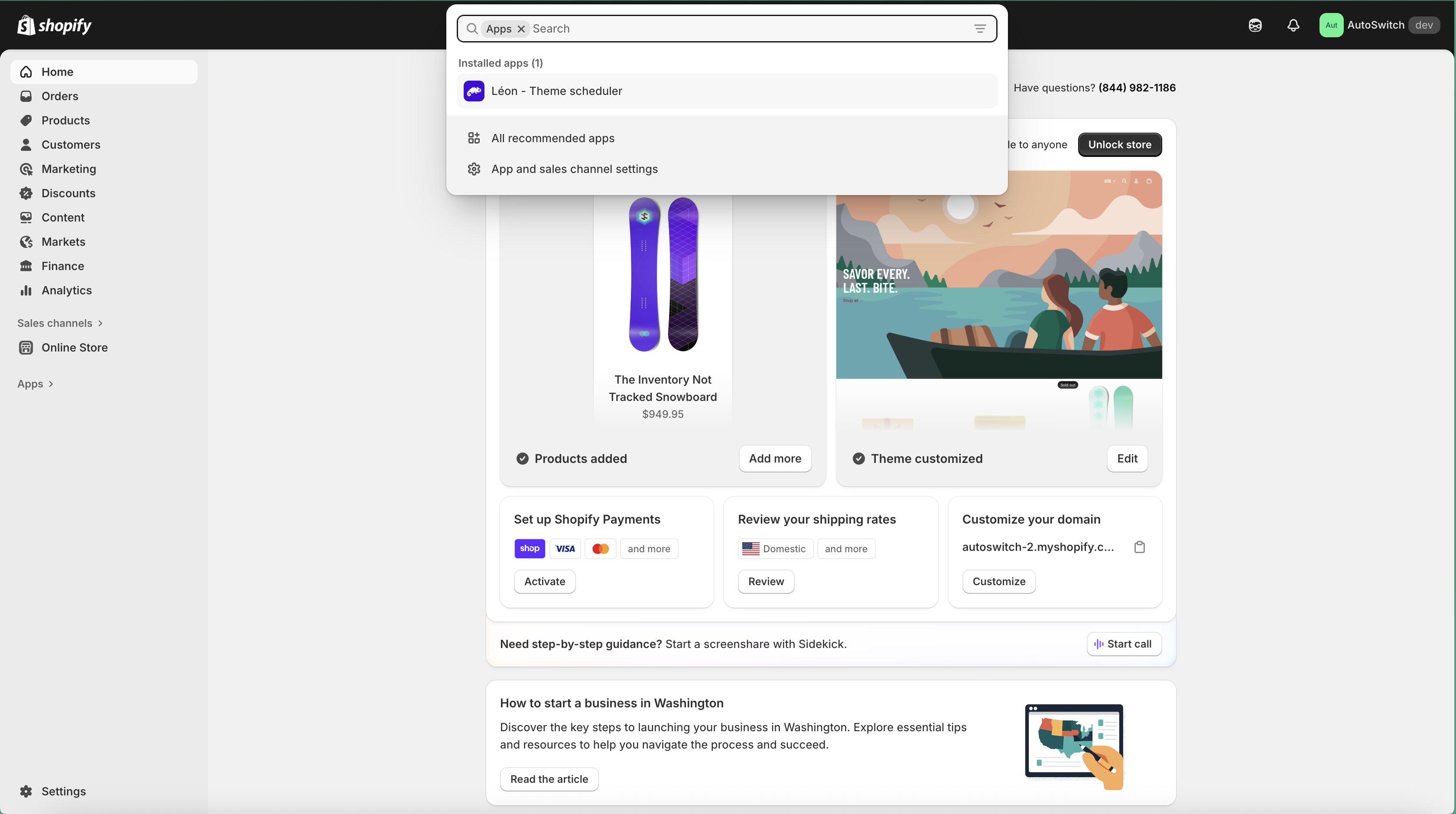Expand the Sales channels section

[x=60, y=323]
